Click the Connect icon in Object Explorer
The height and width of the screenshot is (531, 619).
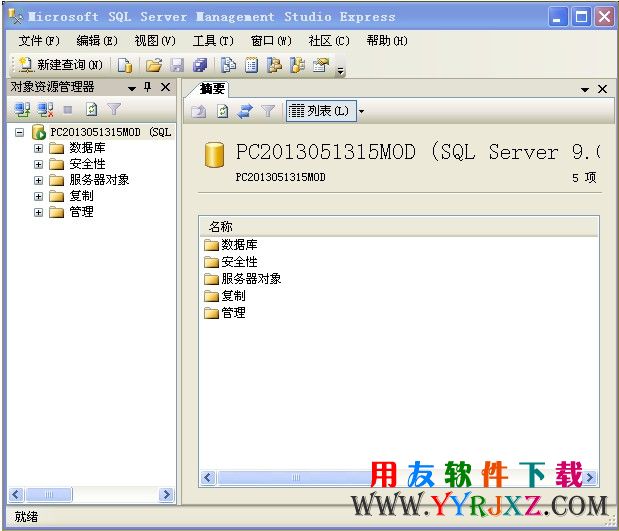point(23,109)
